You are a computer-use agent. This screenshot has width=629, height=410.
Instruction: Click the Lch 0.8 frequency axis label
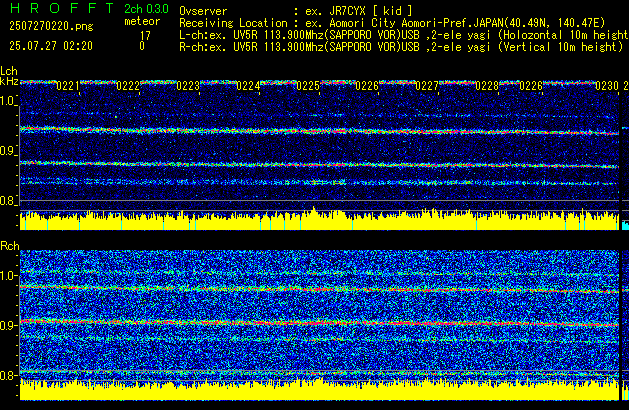click(x=7, y=201)
